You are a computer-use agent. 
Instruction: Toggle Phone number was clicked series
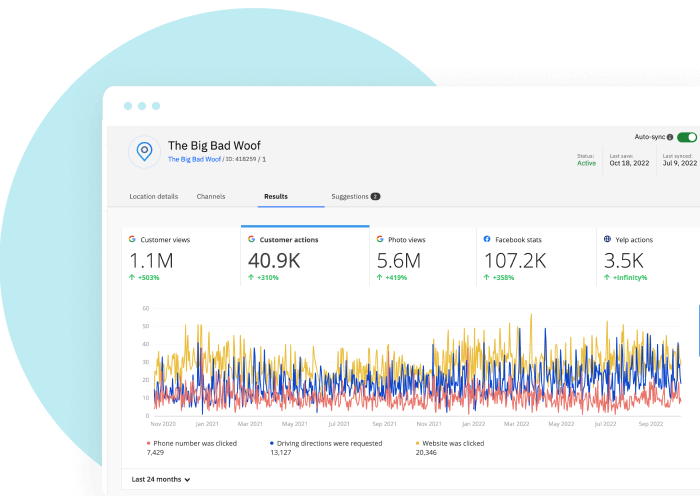click(x=192, y=443)
